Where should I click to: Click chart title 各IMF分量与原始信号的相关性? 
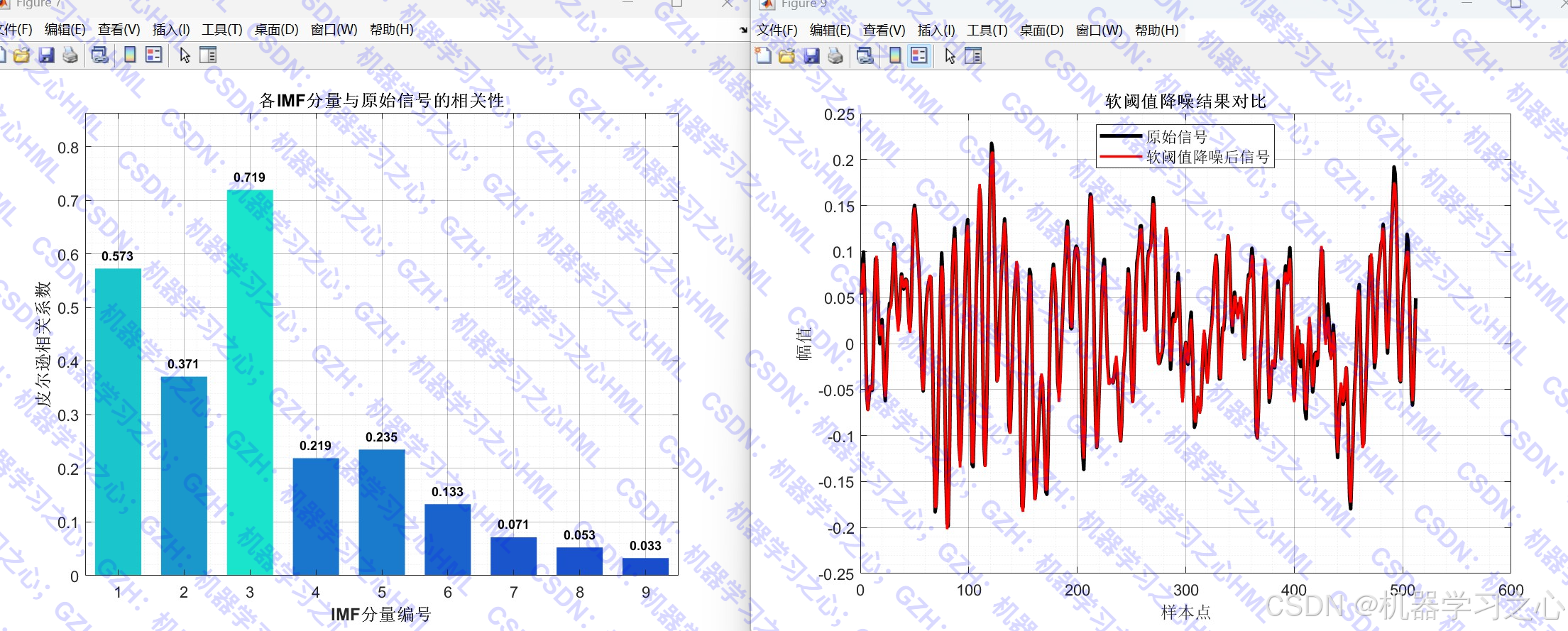382,100
